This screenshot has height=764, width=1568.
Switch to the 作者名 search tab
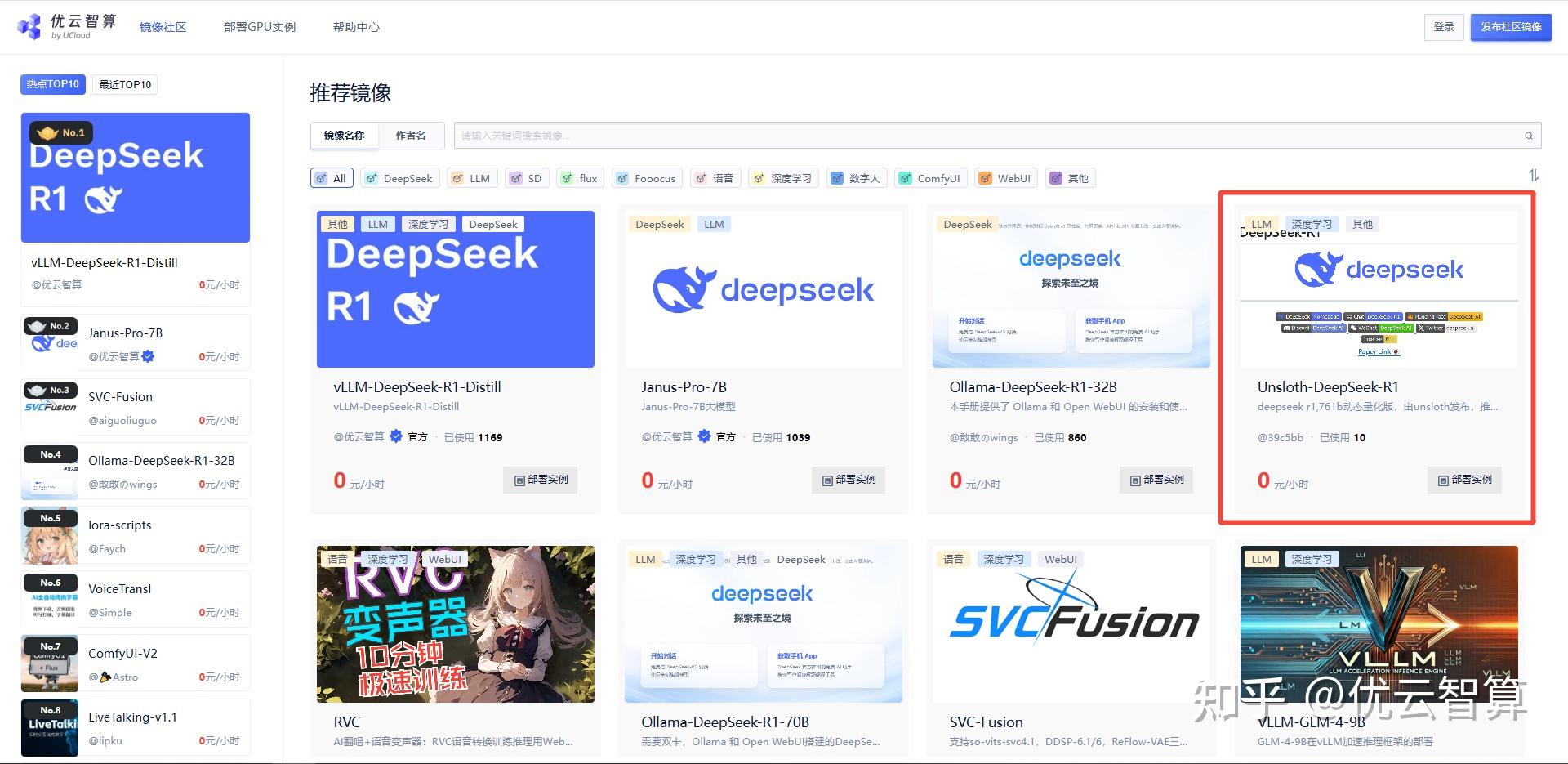[x=412, y=135]
